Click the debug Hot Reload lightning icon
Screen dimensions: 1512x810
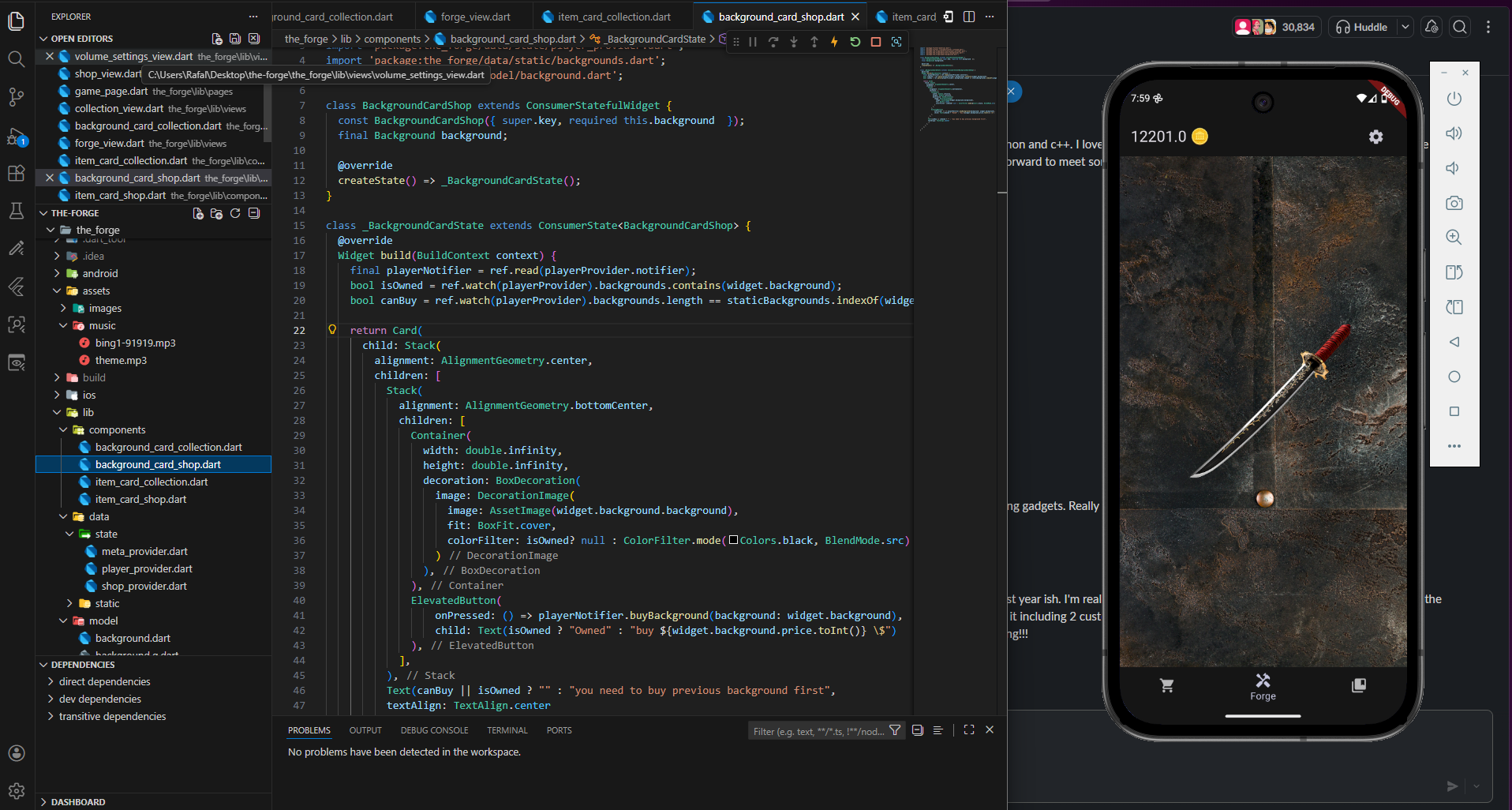click(834, 42)
